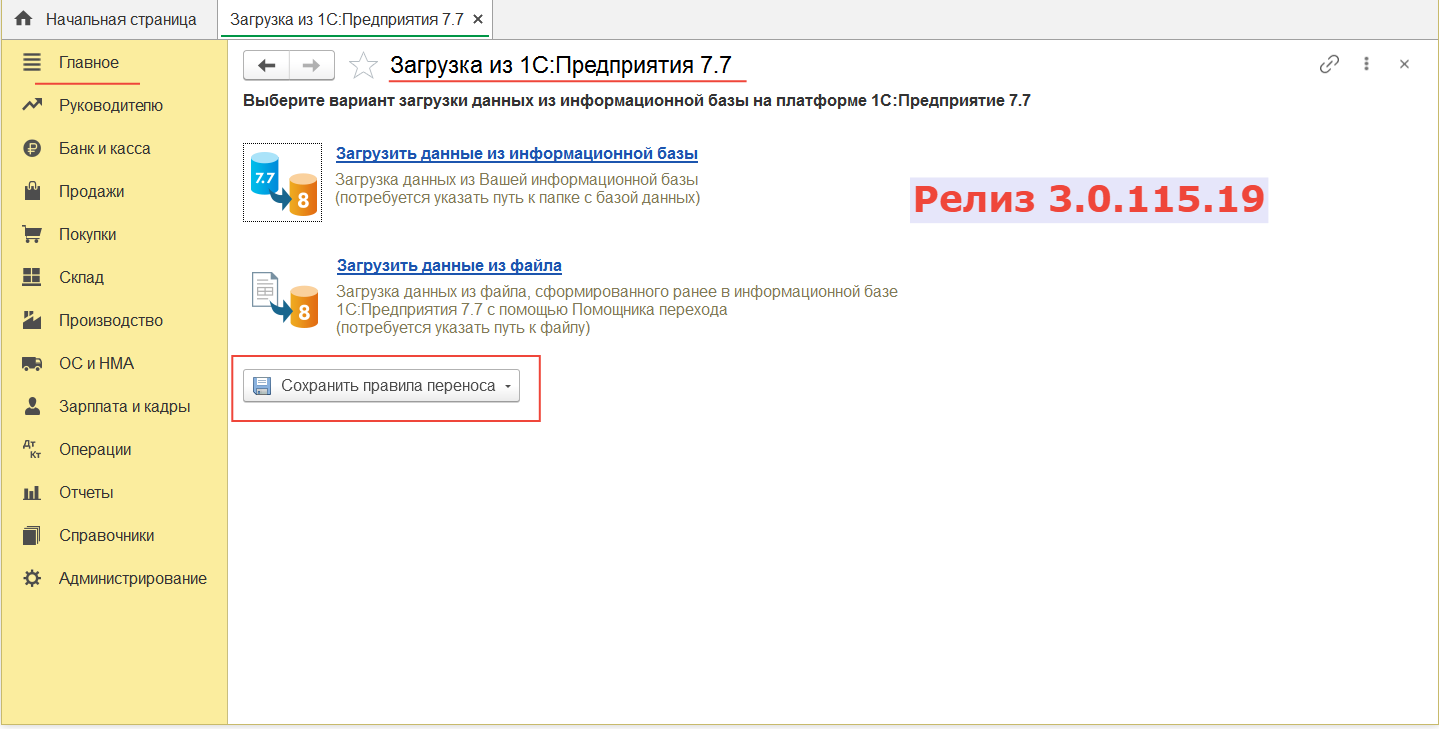
Task: Click the page title Загрузка из 1С:Предприятия 7.7
Action: click(561, 66)
